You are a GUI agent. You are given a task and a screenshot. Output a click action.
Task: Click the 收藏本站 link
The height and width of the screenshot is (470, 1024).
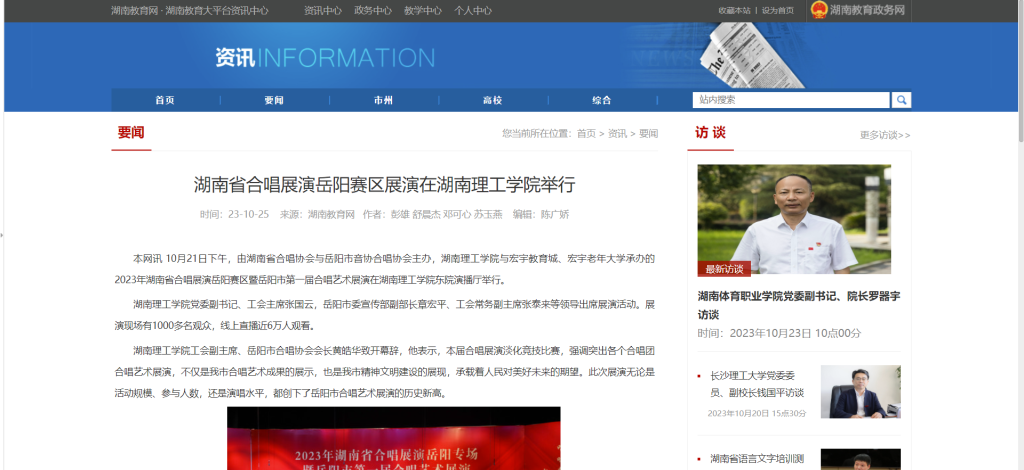pyautogui.click(x=734, y=11)
